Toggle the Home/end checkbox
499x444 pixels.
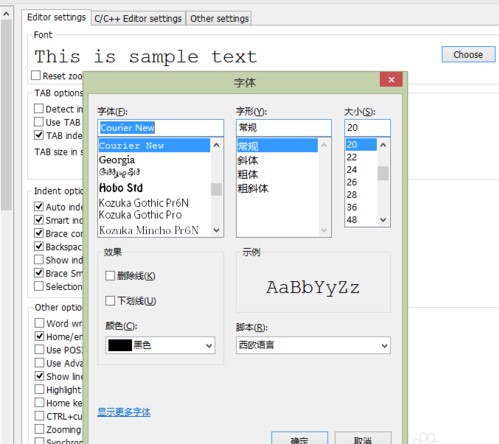(39, 336)
